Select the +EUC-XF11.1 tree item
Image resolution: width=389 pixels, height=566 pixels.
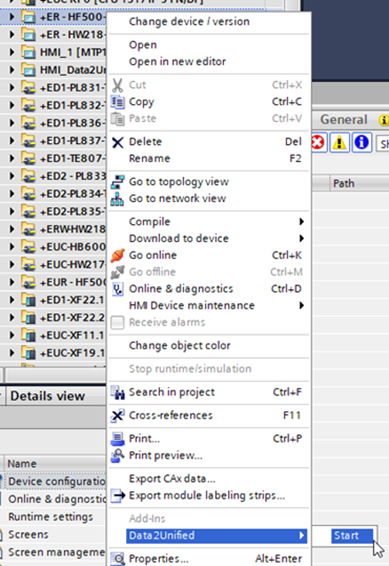tap(72, 335)
